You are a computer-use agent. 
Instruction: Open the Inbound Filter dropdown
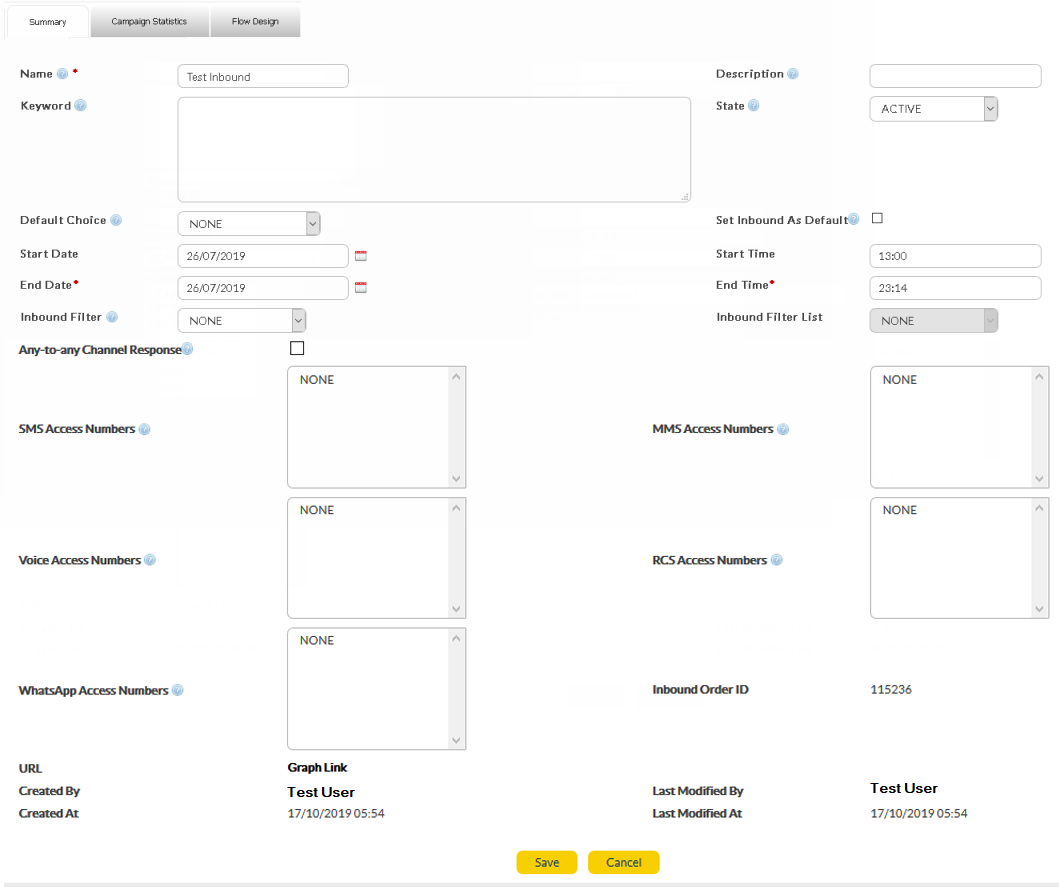click(241, 321)
